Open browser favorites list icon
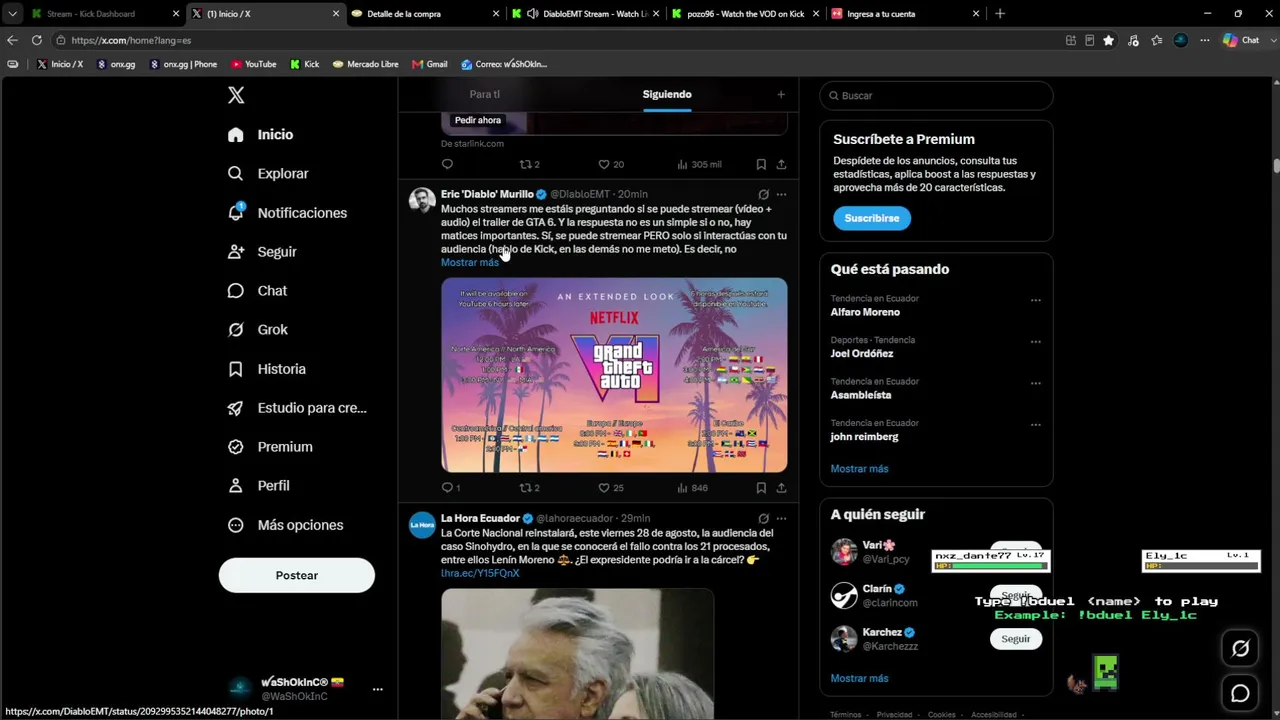Image resolution: width=1280 pixels, height=720 pixels. coord(1157,40)
